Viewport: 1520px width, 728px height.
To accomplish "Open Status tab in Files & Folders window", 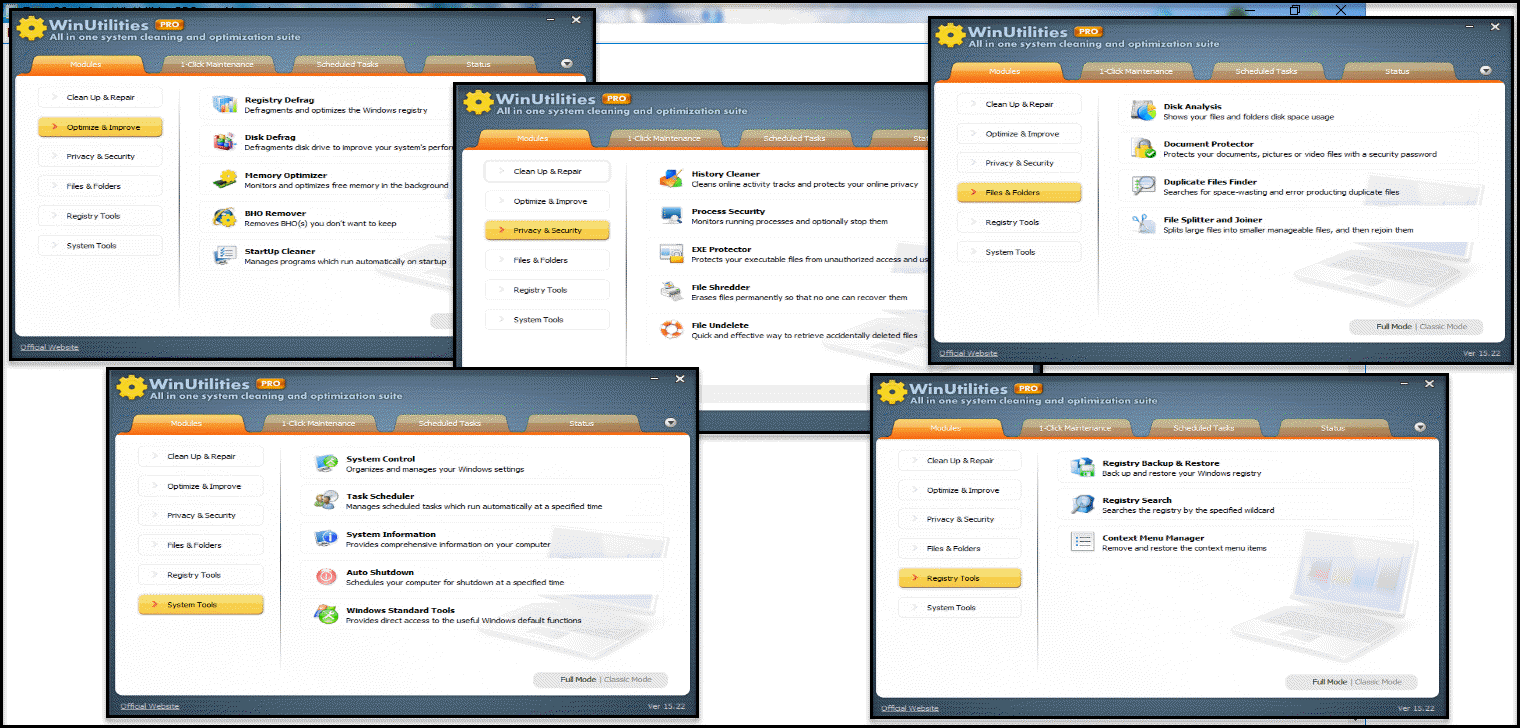I will (x=1397, y=72).
